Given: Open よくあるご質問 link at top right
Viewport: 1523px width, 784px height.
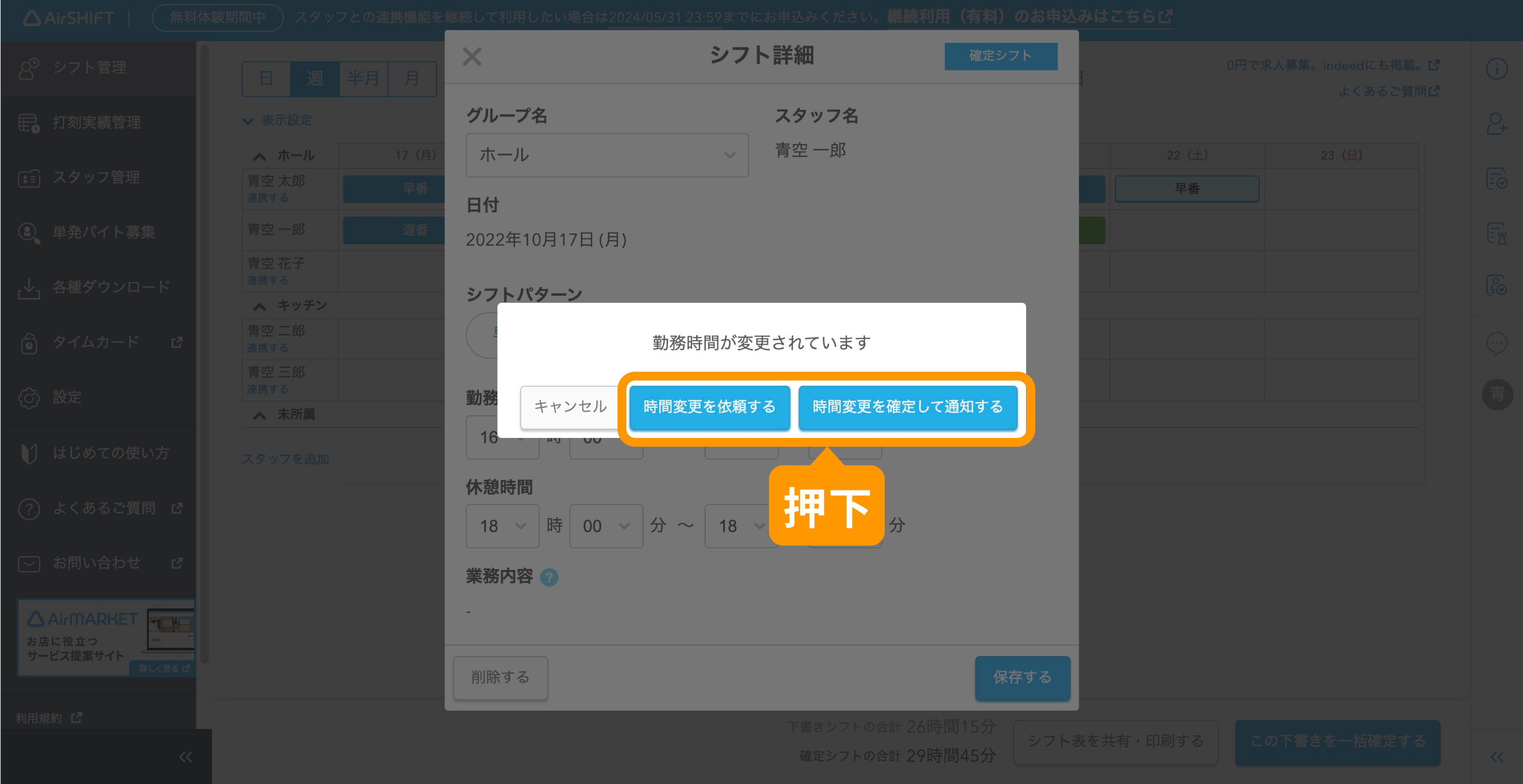Looking at the screenshot, I should (x=1389, y=91).
